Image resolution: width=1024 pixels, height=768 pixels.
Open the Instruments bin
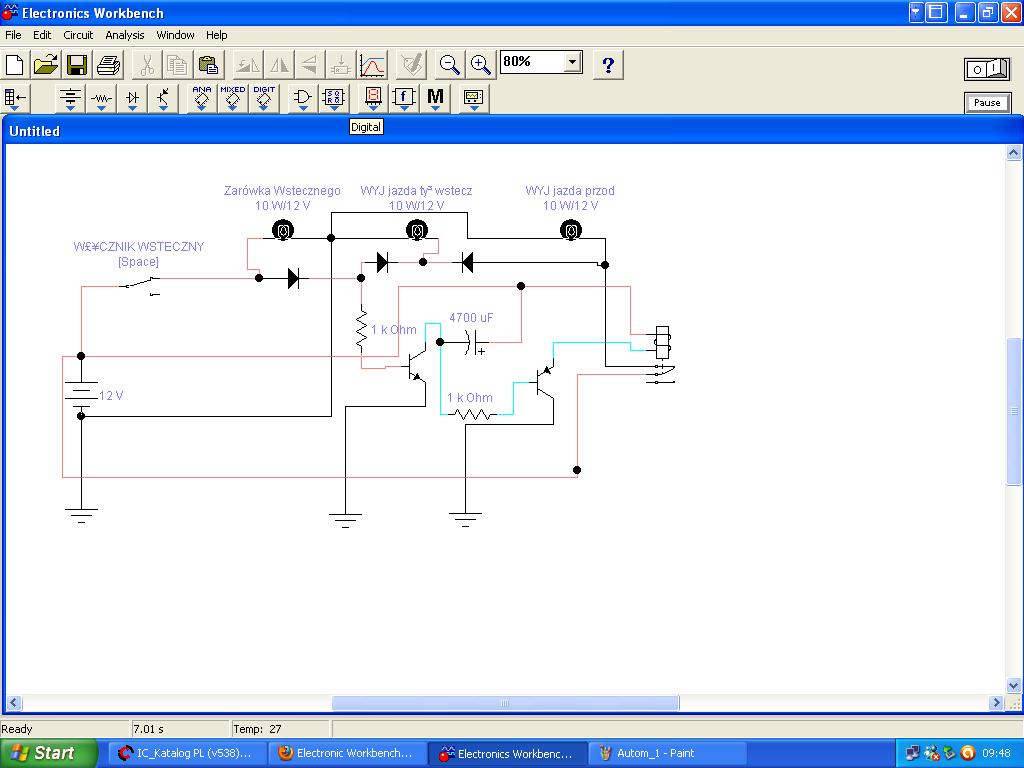click(x=473, y=98)
